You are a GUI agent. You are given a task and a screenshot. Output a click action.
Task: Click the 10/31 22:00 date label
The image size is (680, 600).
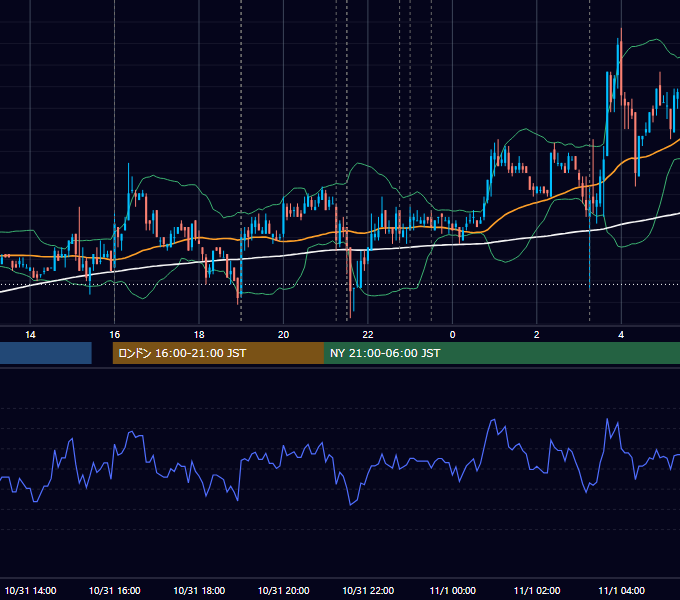pyautogui.click(x=368, y=591)
